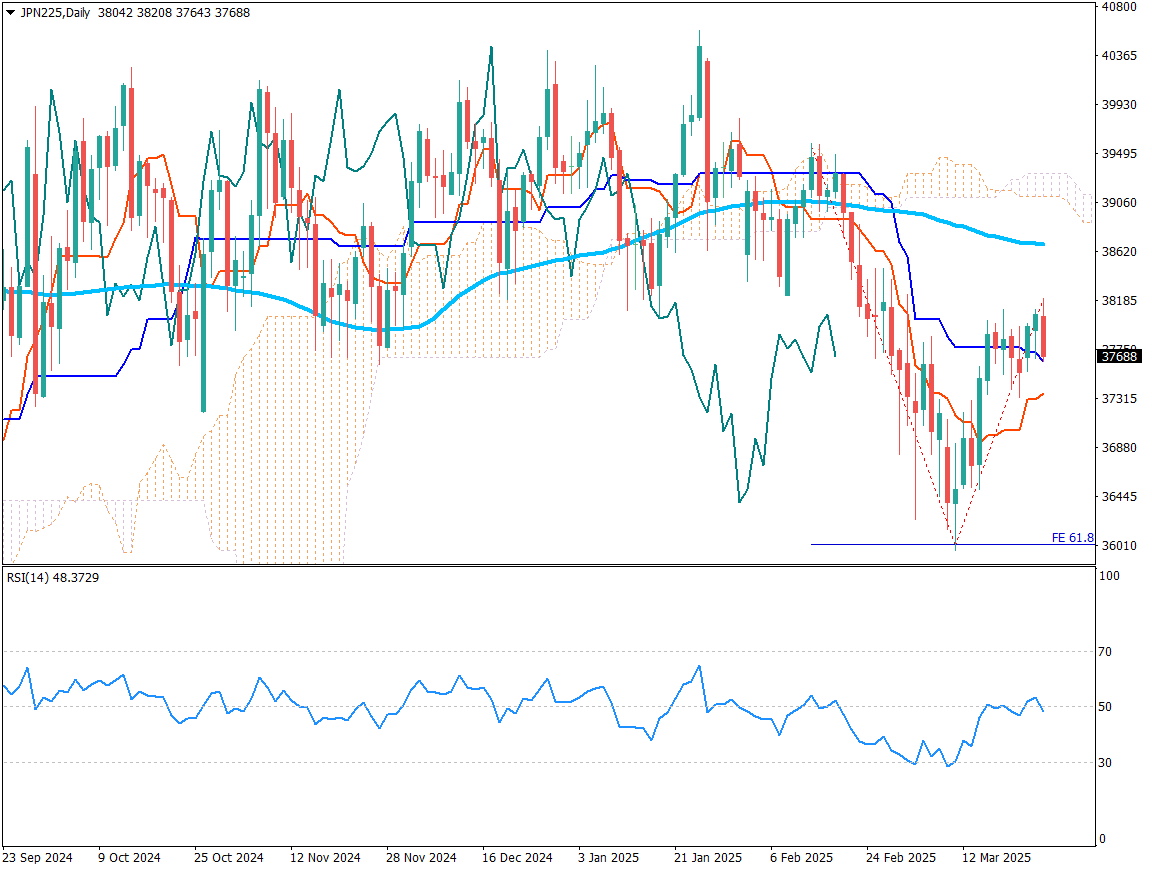The height and width of the screenshot is (870, 1152).
Task: Click the RSI 70 level label
Action: point(1106,652)
